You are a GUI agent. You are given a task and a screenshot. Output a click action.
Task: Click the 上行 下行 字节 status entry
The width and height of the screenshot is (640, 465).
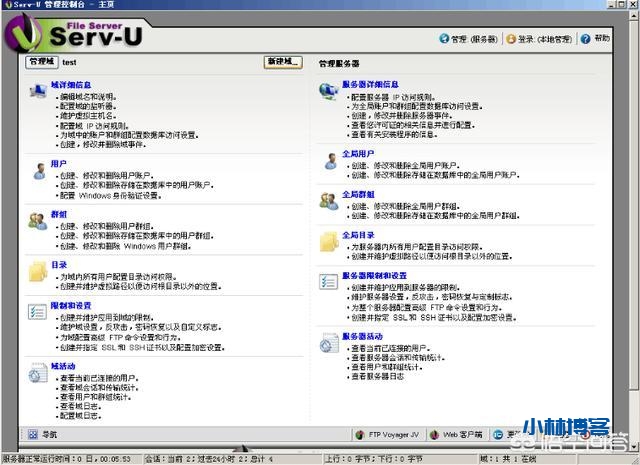[373, 459]
